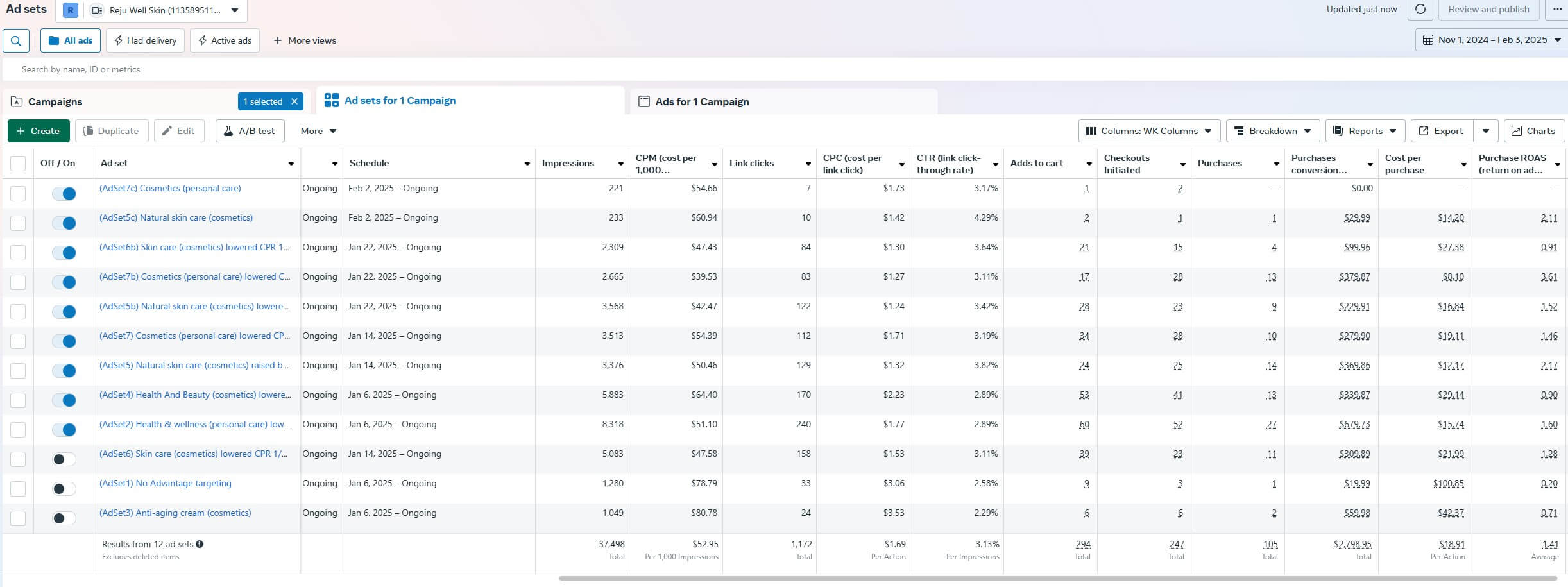1568x587 pixels.
Task: Open Charts panel
Action: [1533, 131]
